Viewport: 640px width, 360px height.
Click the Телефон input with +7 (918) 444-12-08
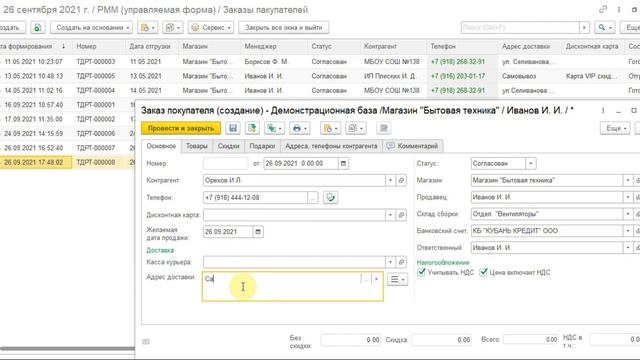(256, 198)
